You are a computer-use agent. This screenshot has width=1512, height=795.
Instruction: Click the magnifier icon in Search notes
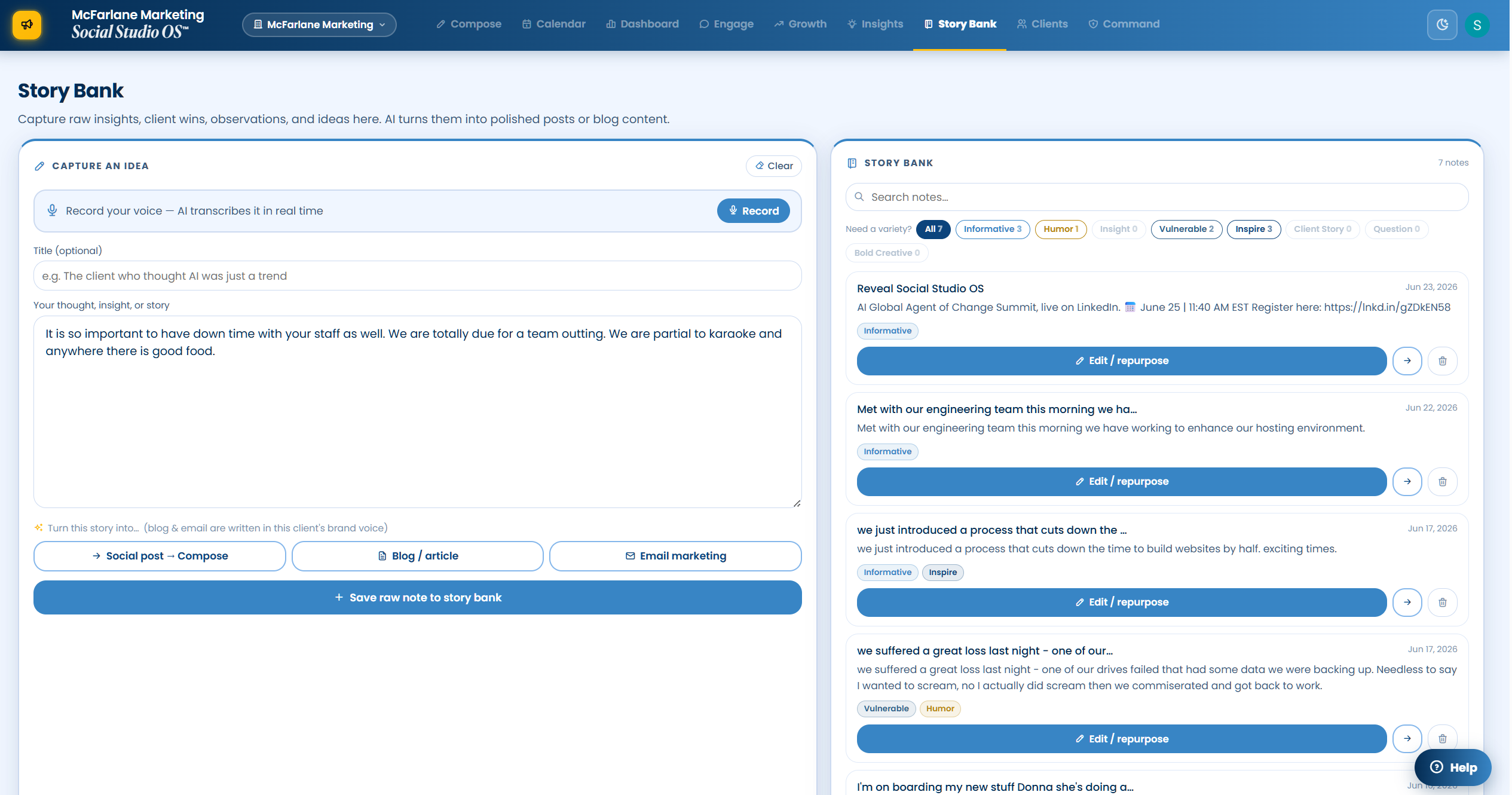click(859, 197)
